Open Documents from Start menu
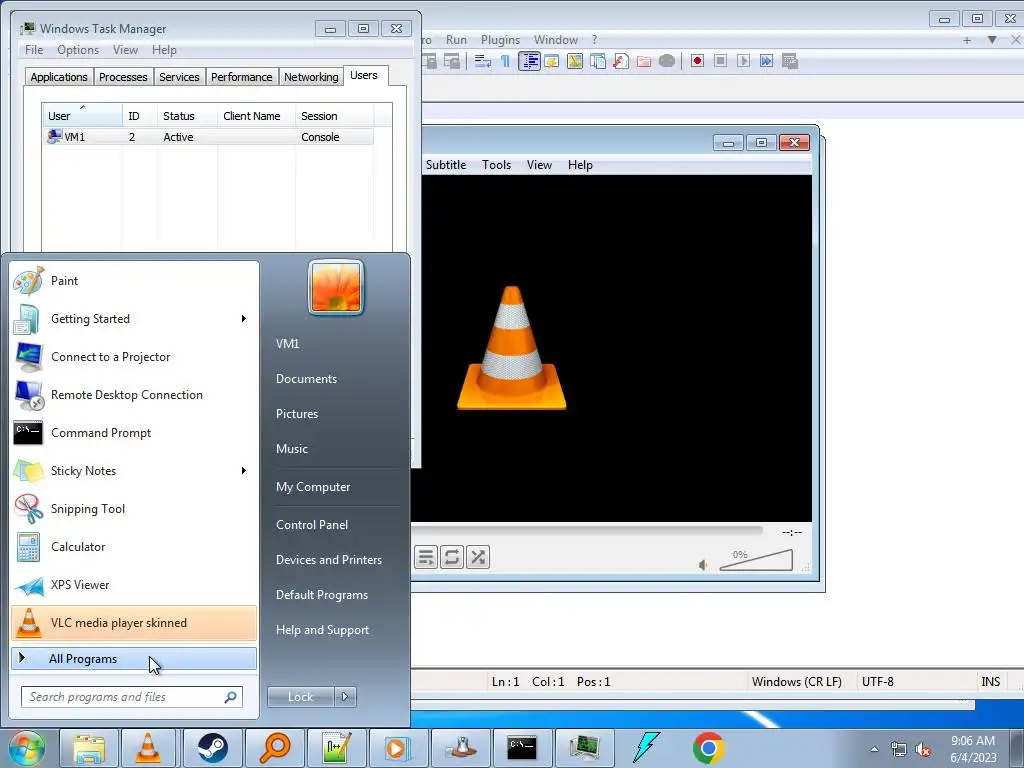 click(x=306, y=379)
